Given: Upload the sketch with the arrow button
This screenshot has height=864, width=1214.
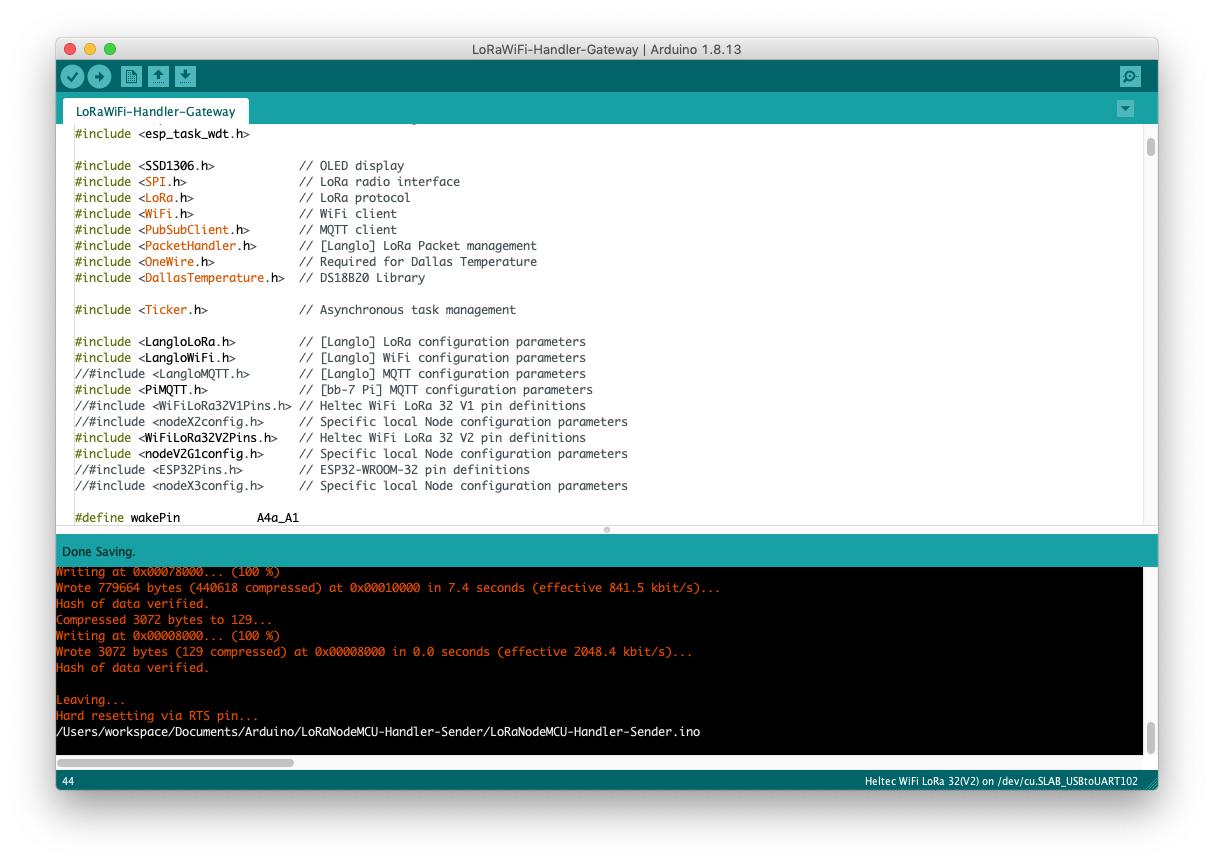Looking at the screenshot, I should click(99, 76).
